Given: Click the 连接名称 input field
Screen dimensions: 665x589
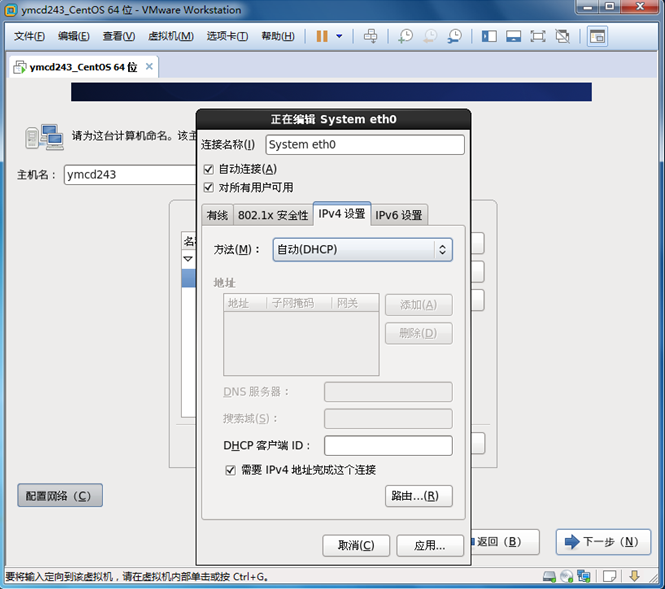Looking at the screenshot, I should (365, 145).
